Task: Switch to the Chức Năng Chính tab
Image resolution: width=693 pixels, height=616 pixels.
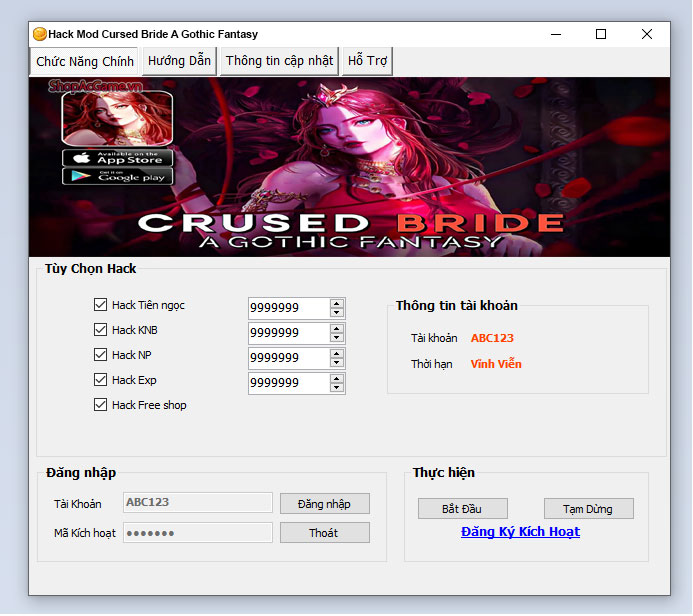Action: point(84,61)
